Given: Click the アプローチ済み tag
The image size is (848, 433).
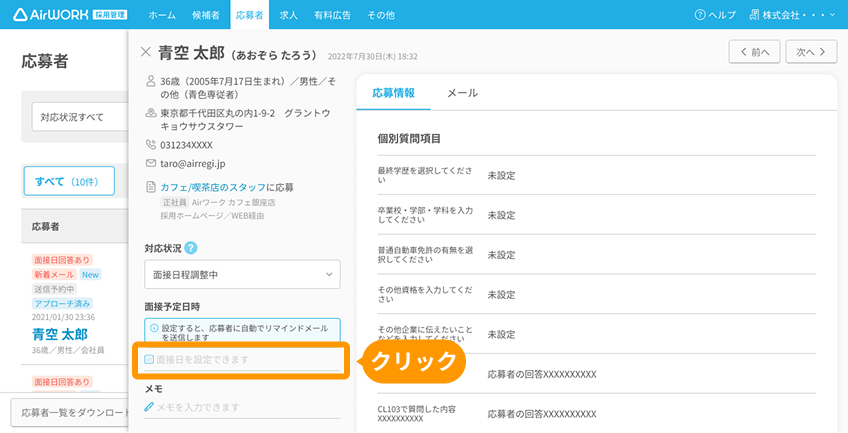Looking at the screenshot, I should click(x=62, y=304).
